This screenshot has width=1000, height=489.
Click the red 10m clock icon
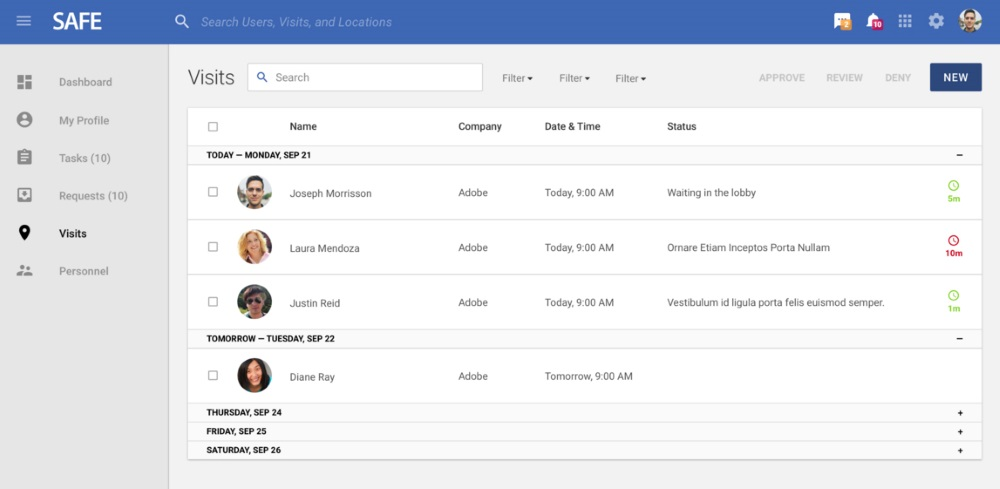(953, 241)
